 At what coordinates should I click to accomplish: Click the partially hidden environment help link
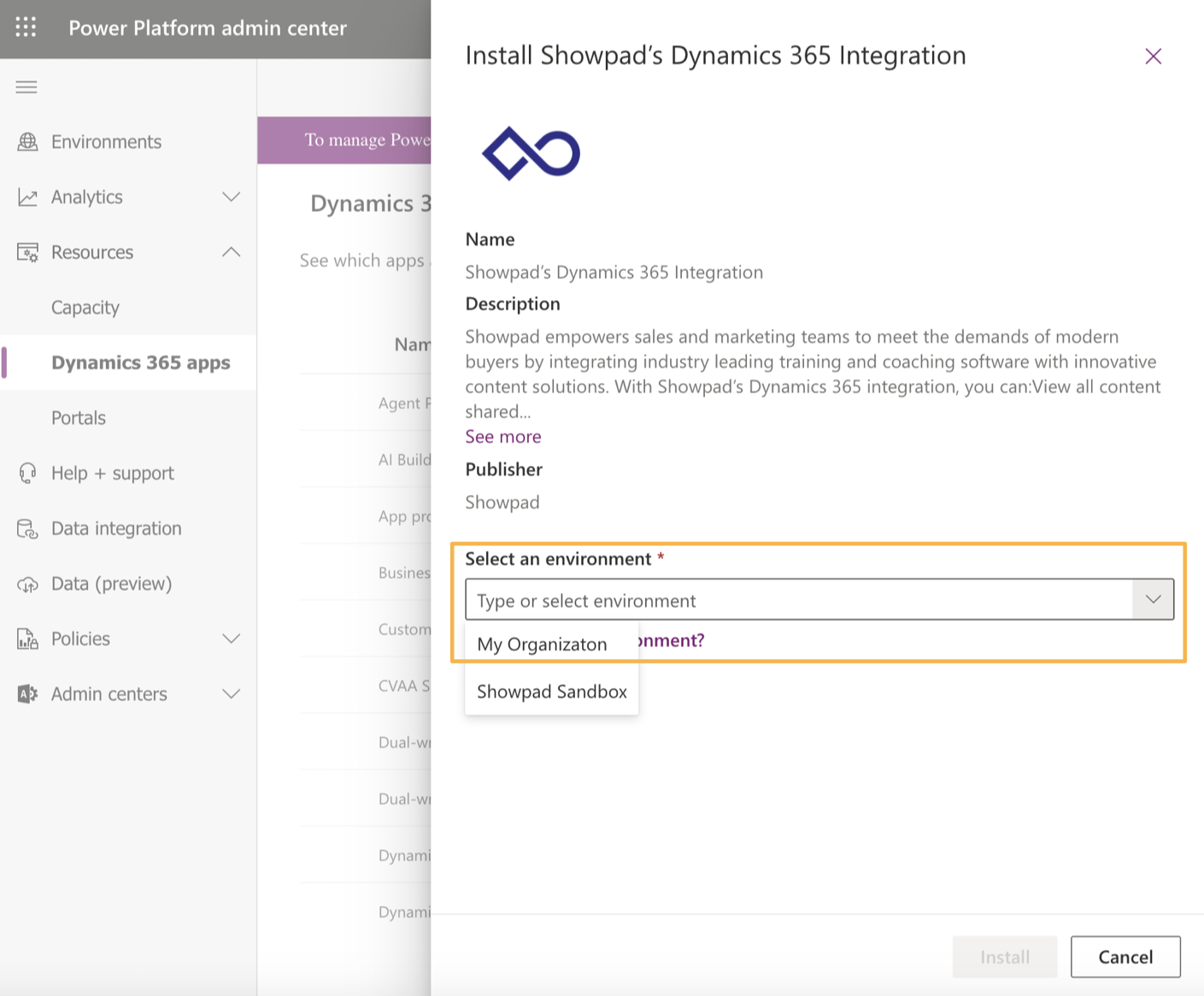pos(671,640)
